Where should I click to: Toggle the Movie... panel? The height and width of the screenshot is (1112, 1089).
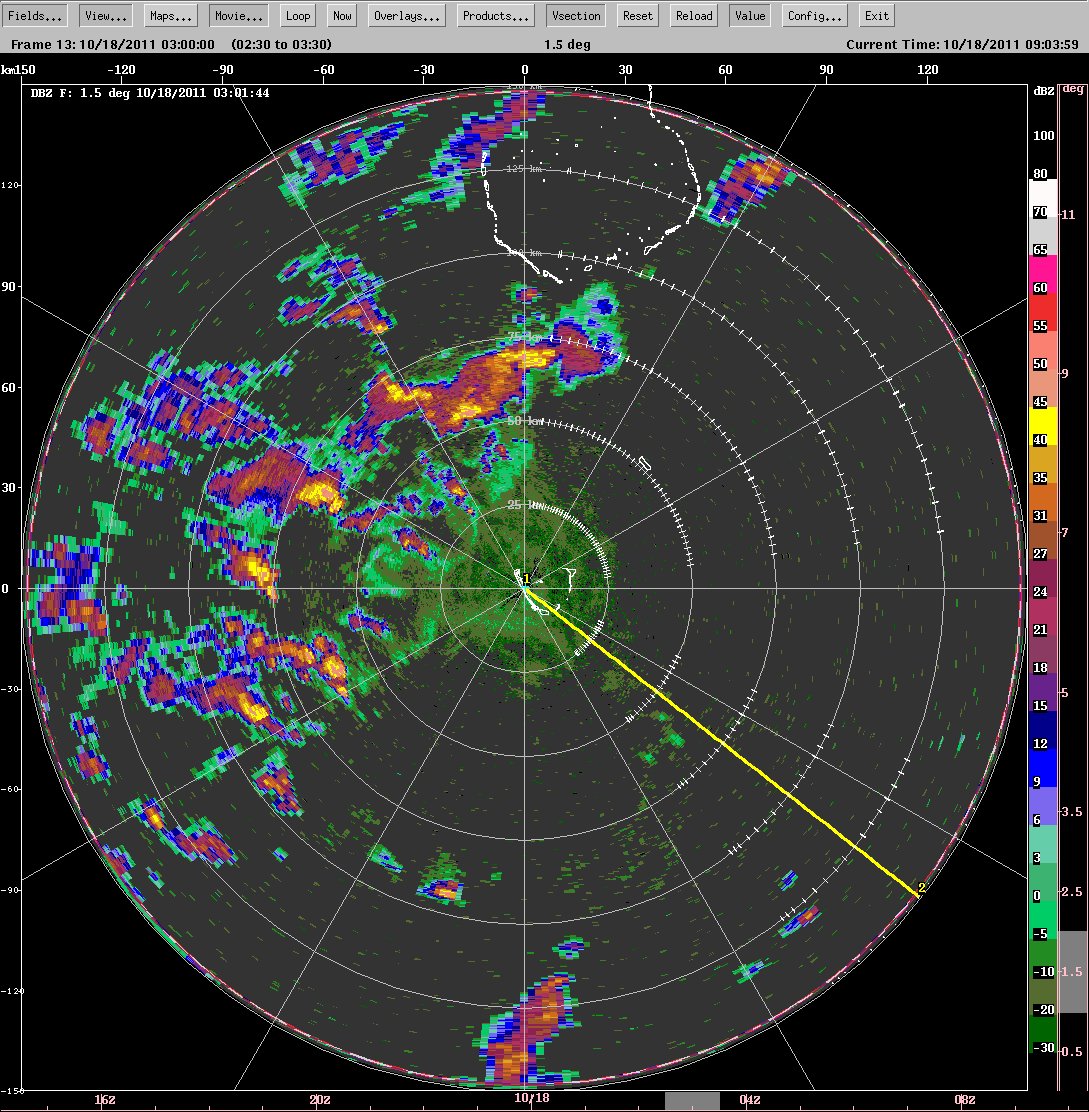239,16
